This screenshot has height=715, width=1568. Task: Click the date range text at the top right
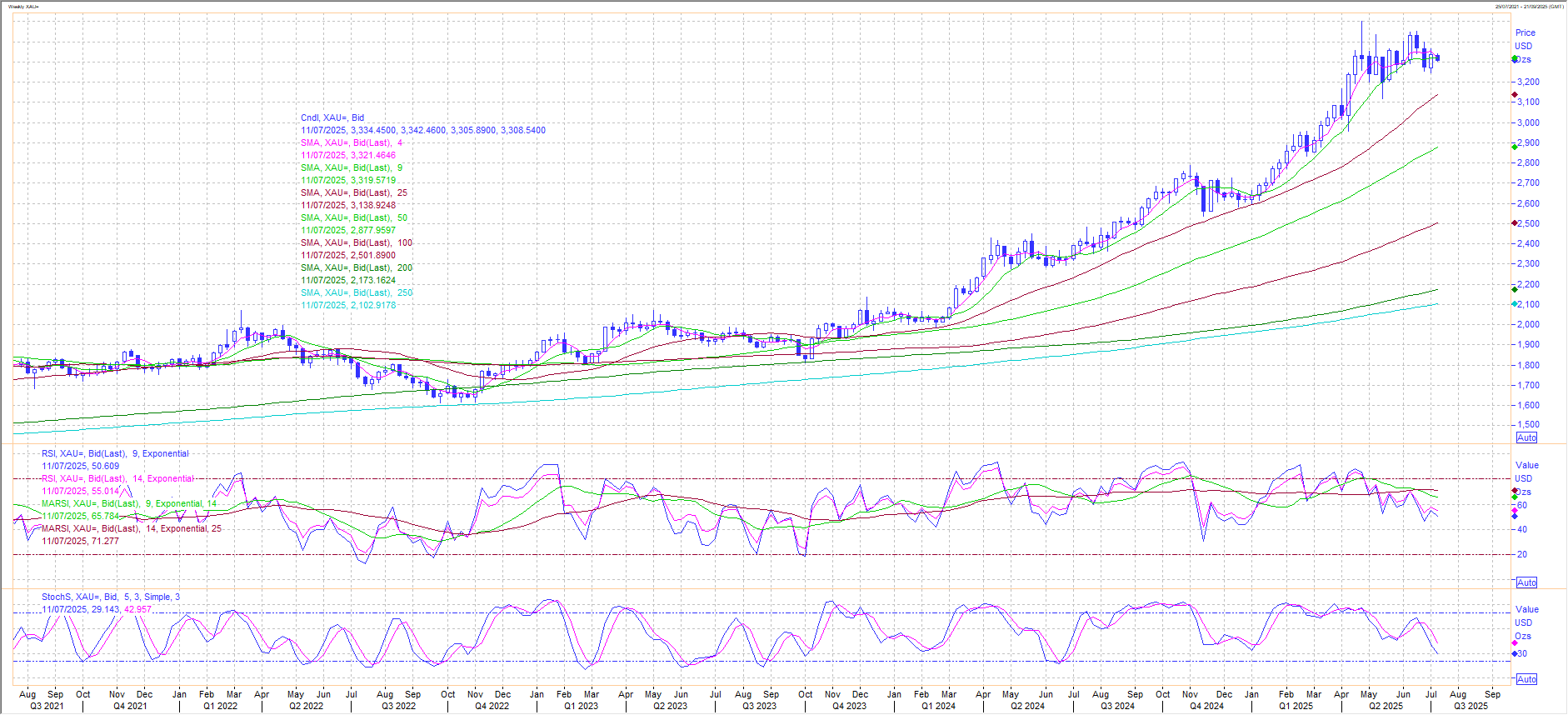(1528, 6)
